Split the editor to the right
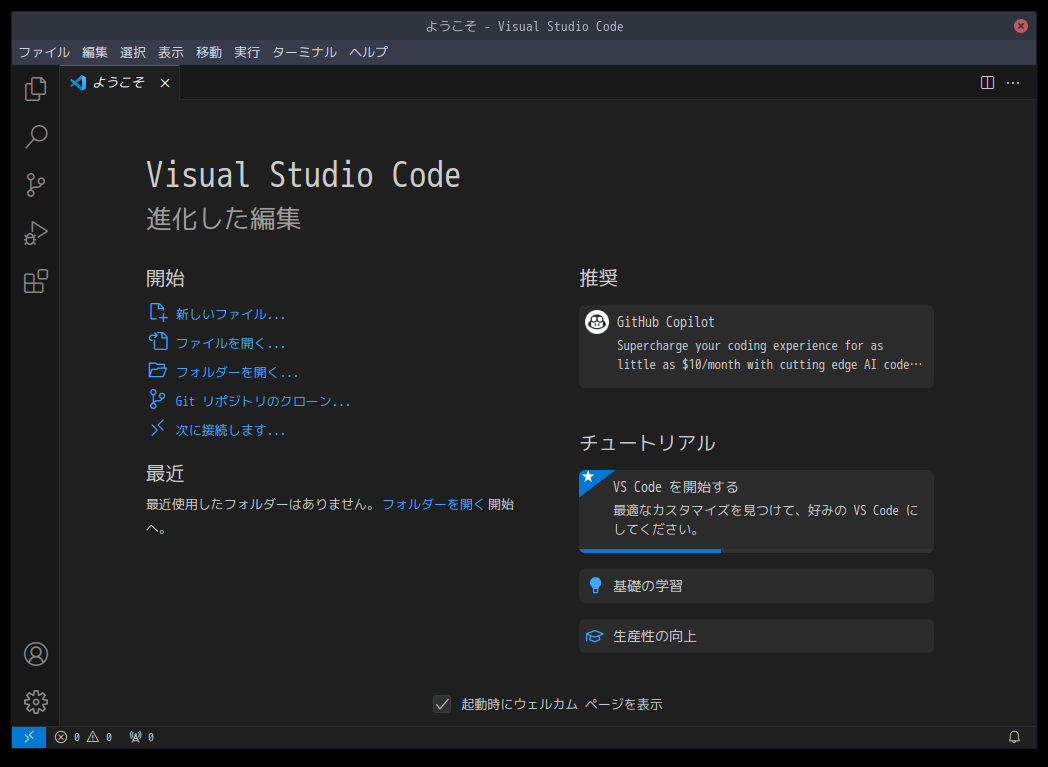 987,83
